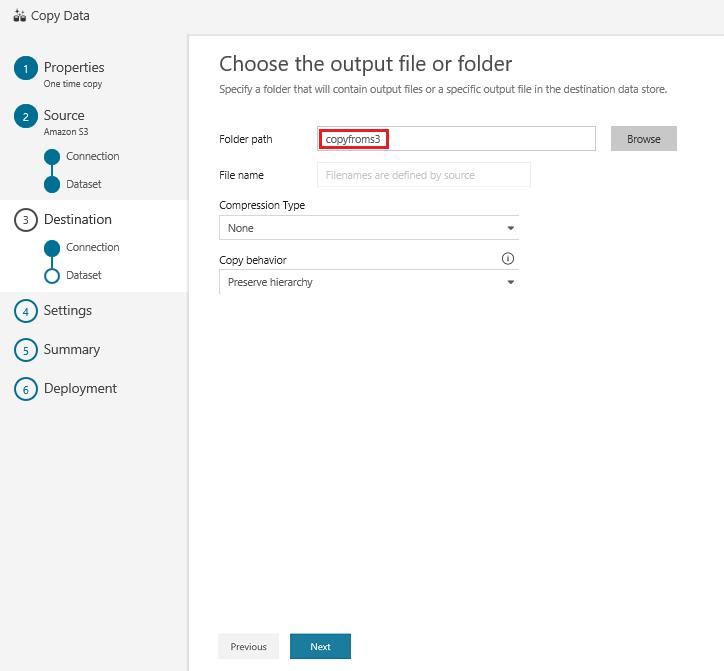Open the Summary step
The image size is (724, 671).
point(72,350)
